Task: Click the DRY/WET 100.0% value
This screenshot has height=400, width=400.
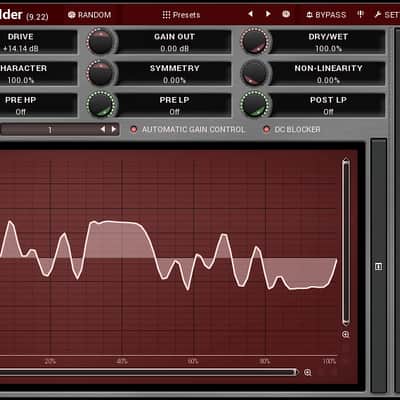Action: pos(328,49)
